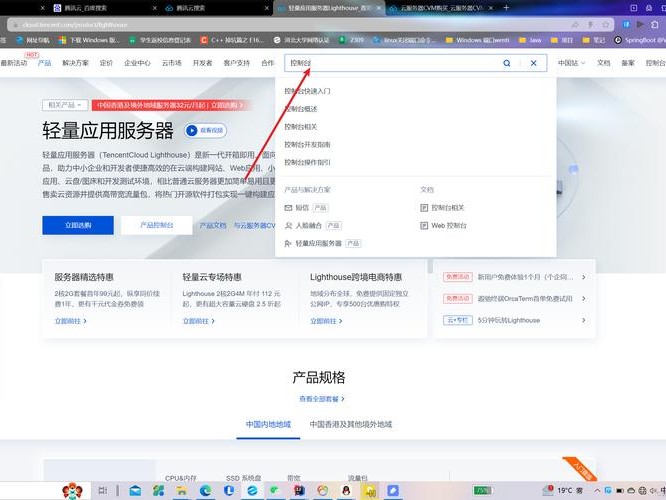Image resolution: width=666 pixels, height=500 pixels.
Task: Expand the 中国站 region dropdown
Action: coord(571,63)
